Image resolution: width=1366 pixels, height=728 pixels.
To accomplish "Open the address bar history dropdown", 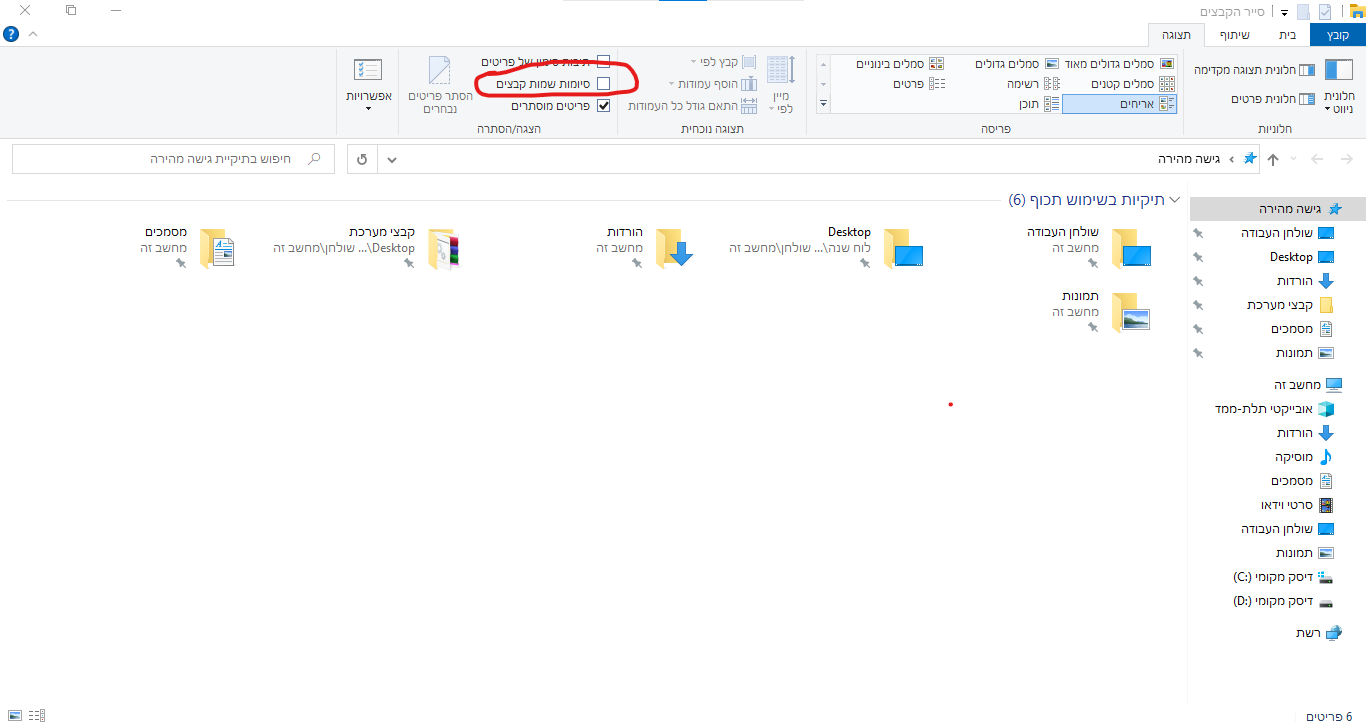I will pos(391,159).
